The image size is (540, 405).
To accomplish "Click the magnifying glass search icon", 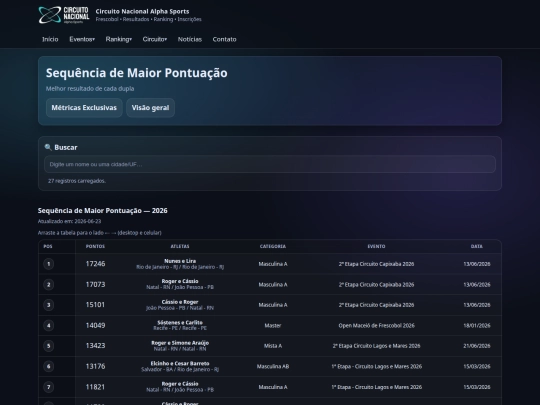I will point(48,147).
